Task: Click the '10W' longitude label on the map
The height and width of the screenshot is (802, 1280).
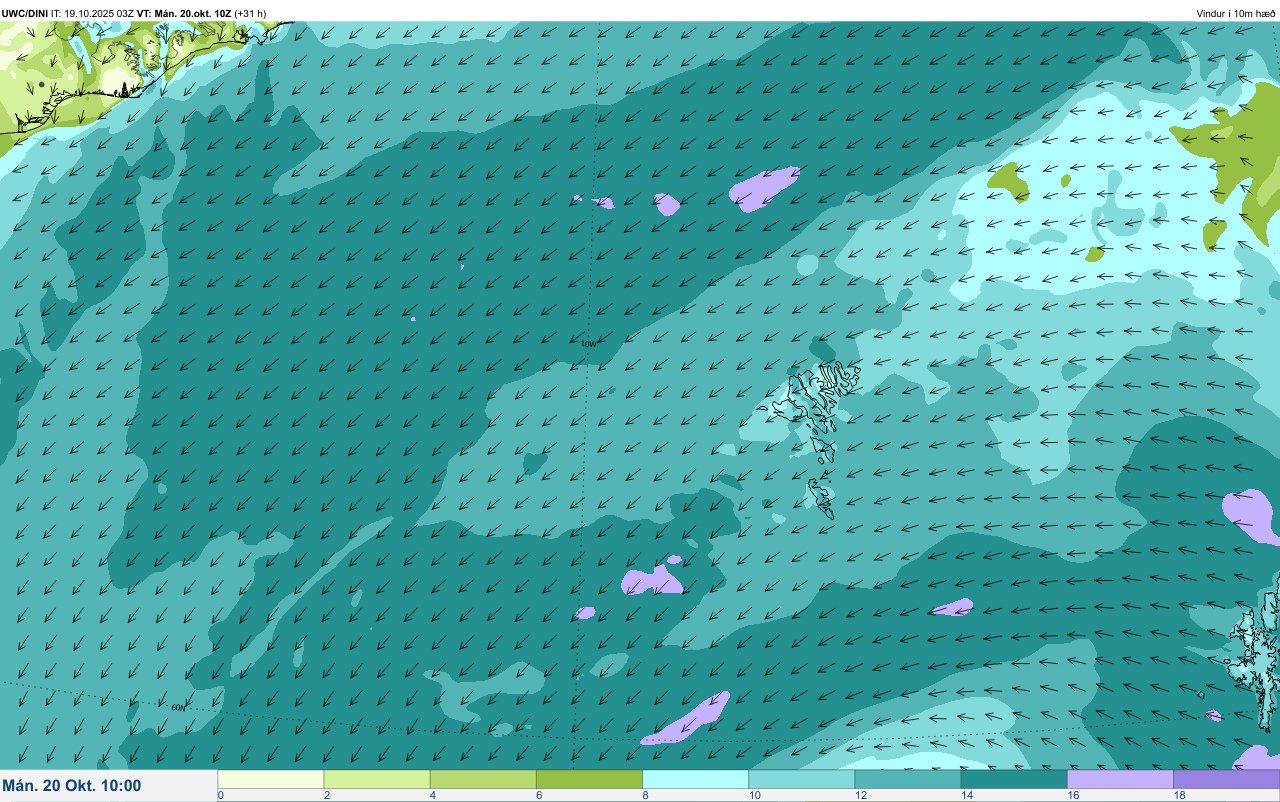Action: pos(588,344)
